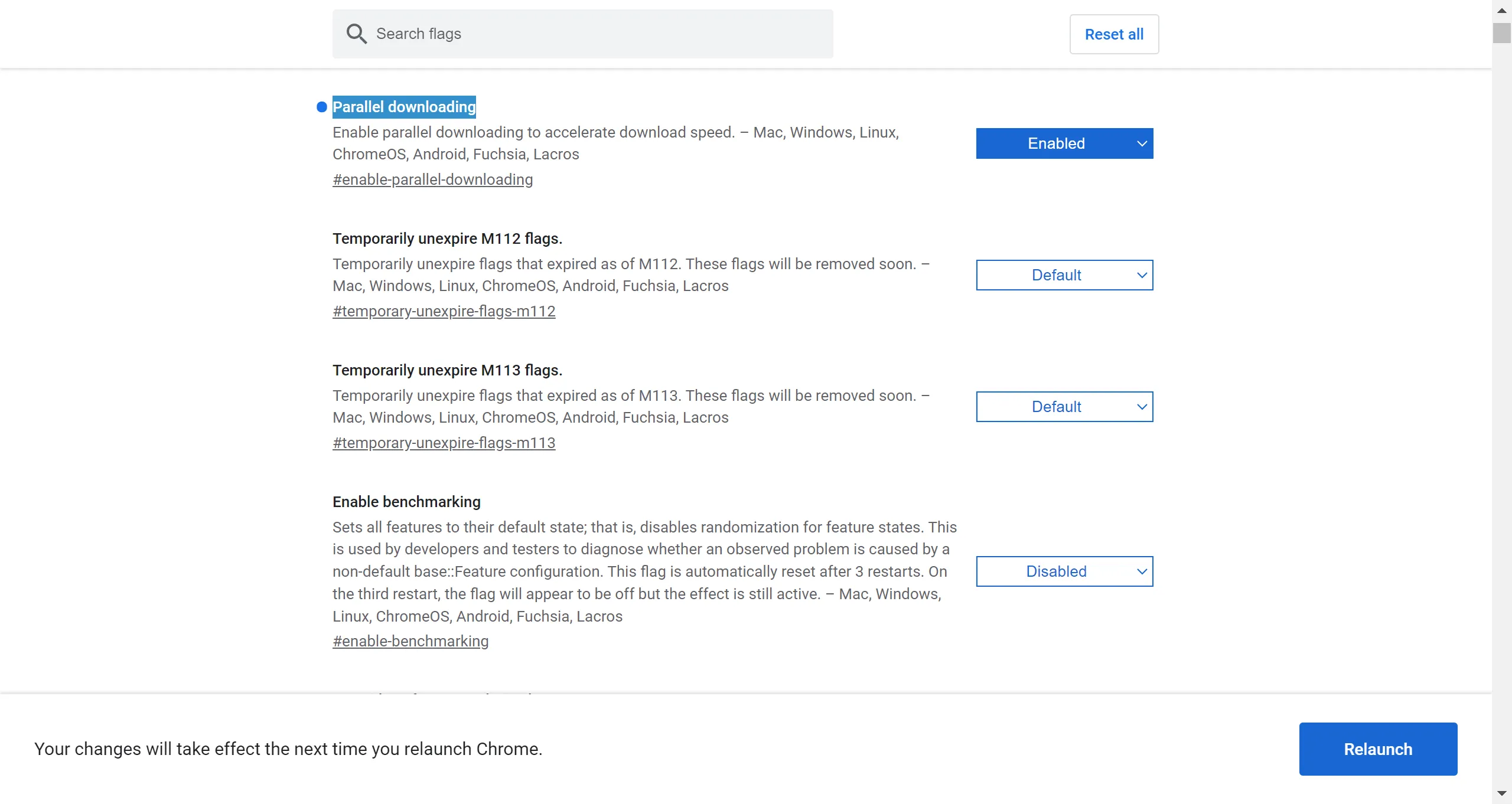The height and width of the screenshot is (804, 1512).
Task: Click the search magnifier icon
Action: [x=356, y=34]
